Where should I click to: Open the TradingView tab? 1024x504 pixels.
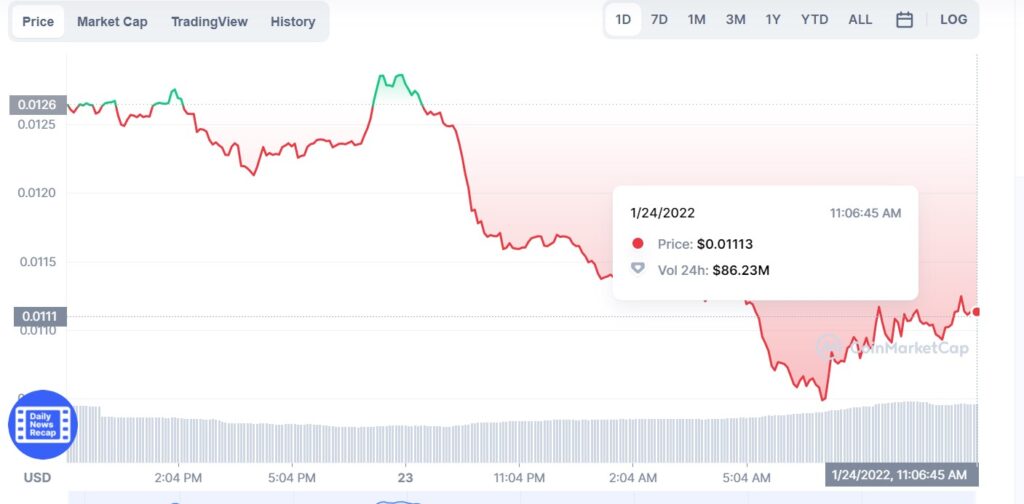(x=210, y=22)
